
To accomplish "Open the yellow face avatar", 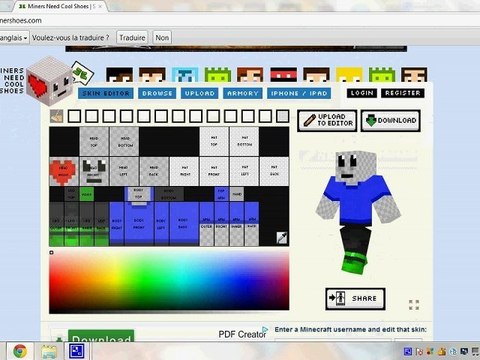I will click(x=349, y=75).
